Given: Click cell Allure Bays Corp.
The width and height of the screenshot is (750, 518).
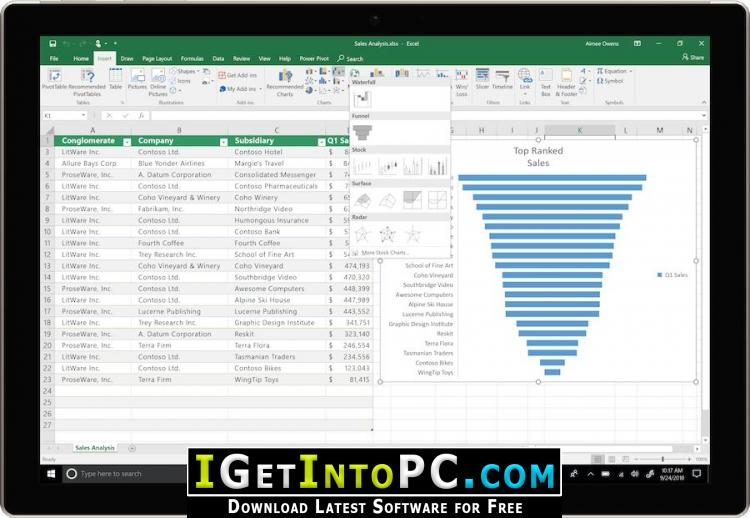Looking at the screenshot, I should pos(92,163).
